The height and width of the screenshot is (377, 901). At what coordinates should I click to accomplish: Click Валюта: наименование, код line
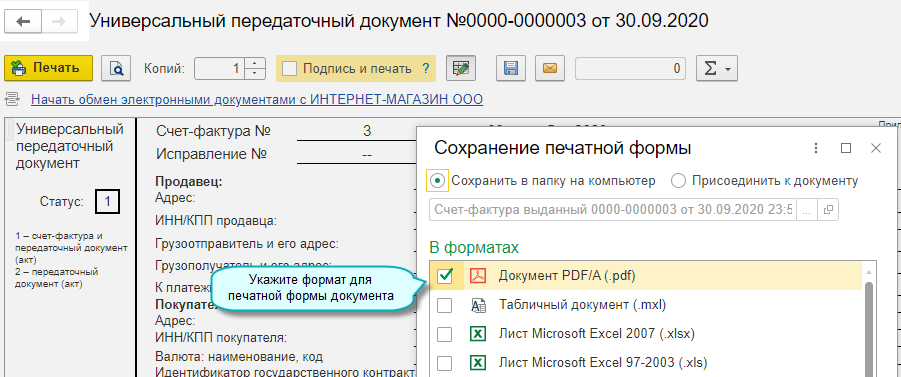(238, 356)
